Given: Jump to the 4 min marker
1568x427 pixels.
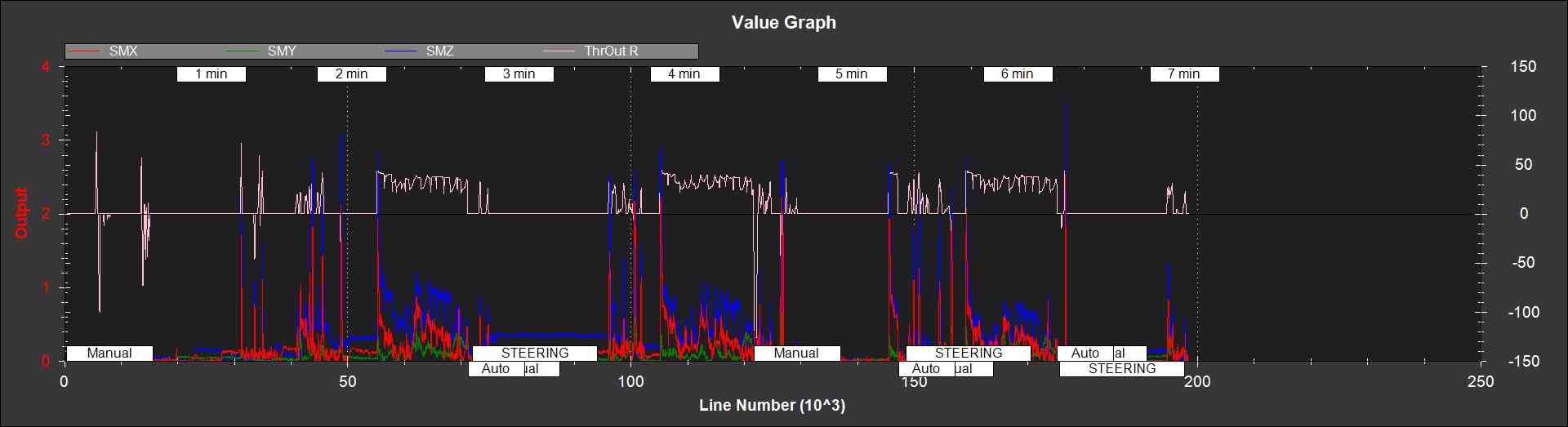Looking at the screenshot, I should tap(684, 74).
